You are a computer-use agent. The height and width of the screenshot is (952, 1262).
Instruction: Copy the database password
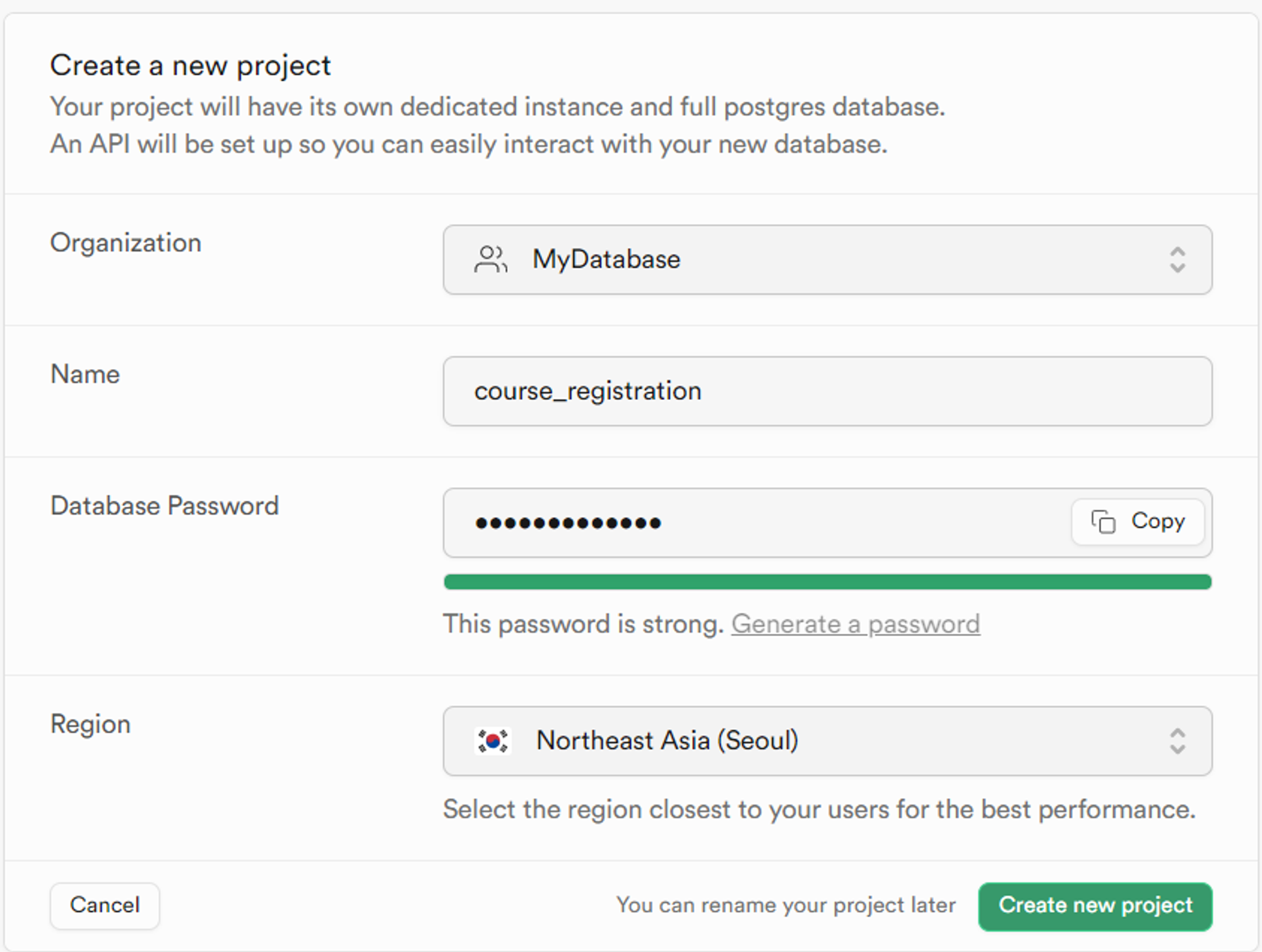pyautogui.click(x=1138, y=522)
